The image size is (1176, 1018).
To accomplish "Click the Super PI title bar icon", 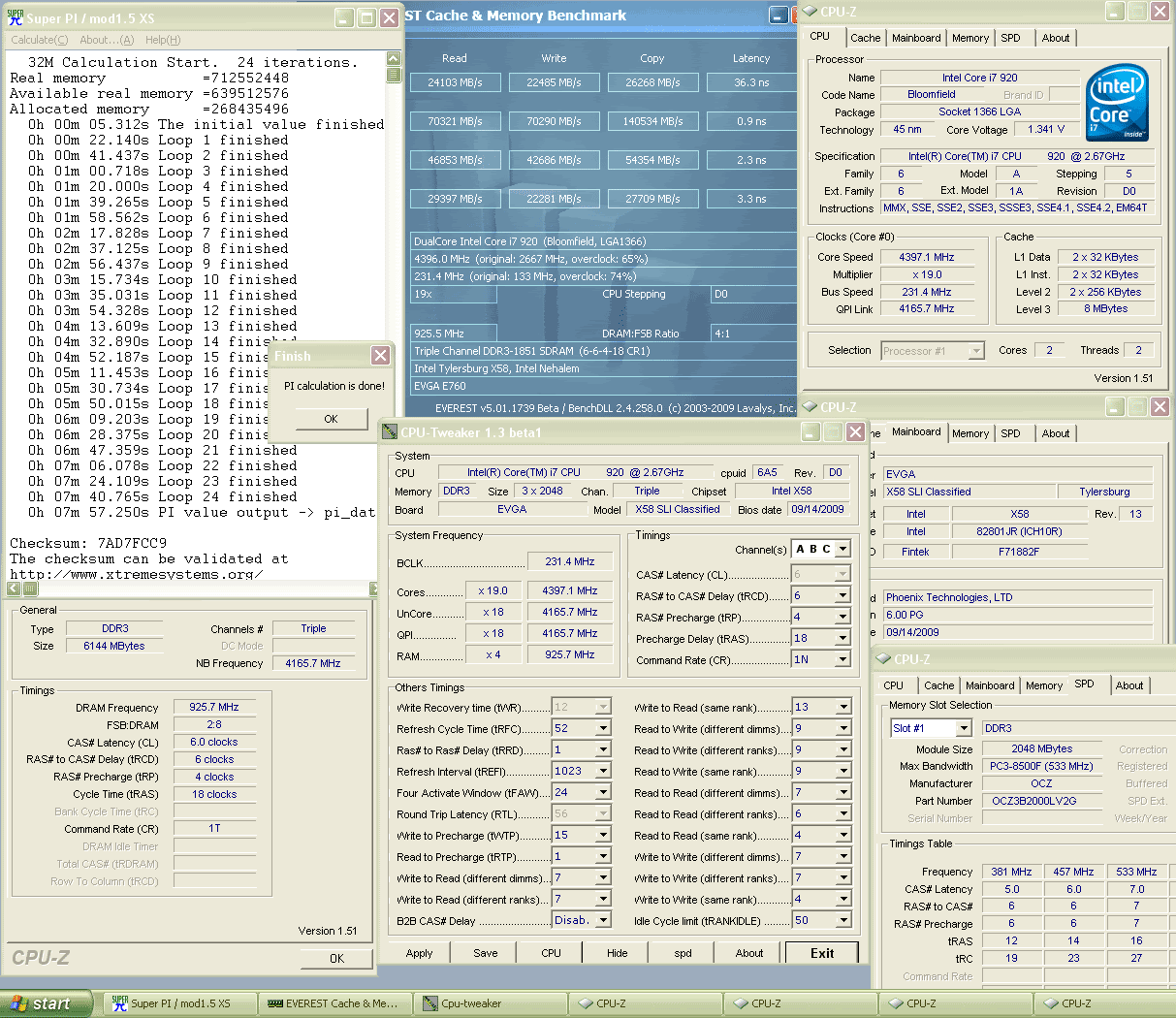I will 15,16.
